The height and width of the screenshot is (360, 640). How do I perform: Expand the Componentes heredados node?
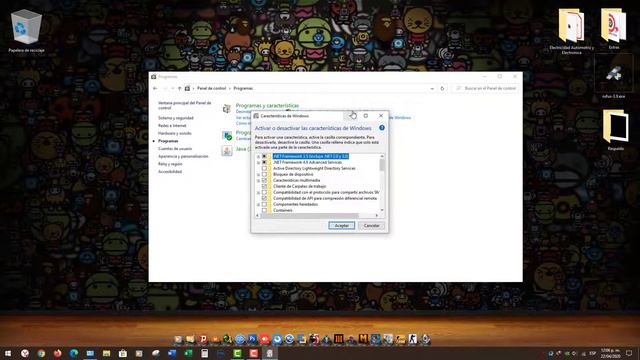pos(258,204)
